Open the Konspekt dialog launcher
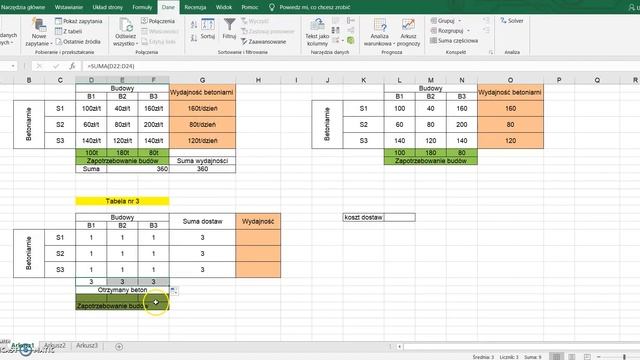This screenshot has height=360, width=640. pos(491,52)
